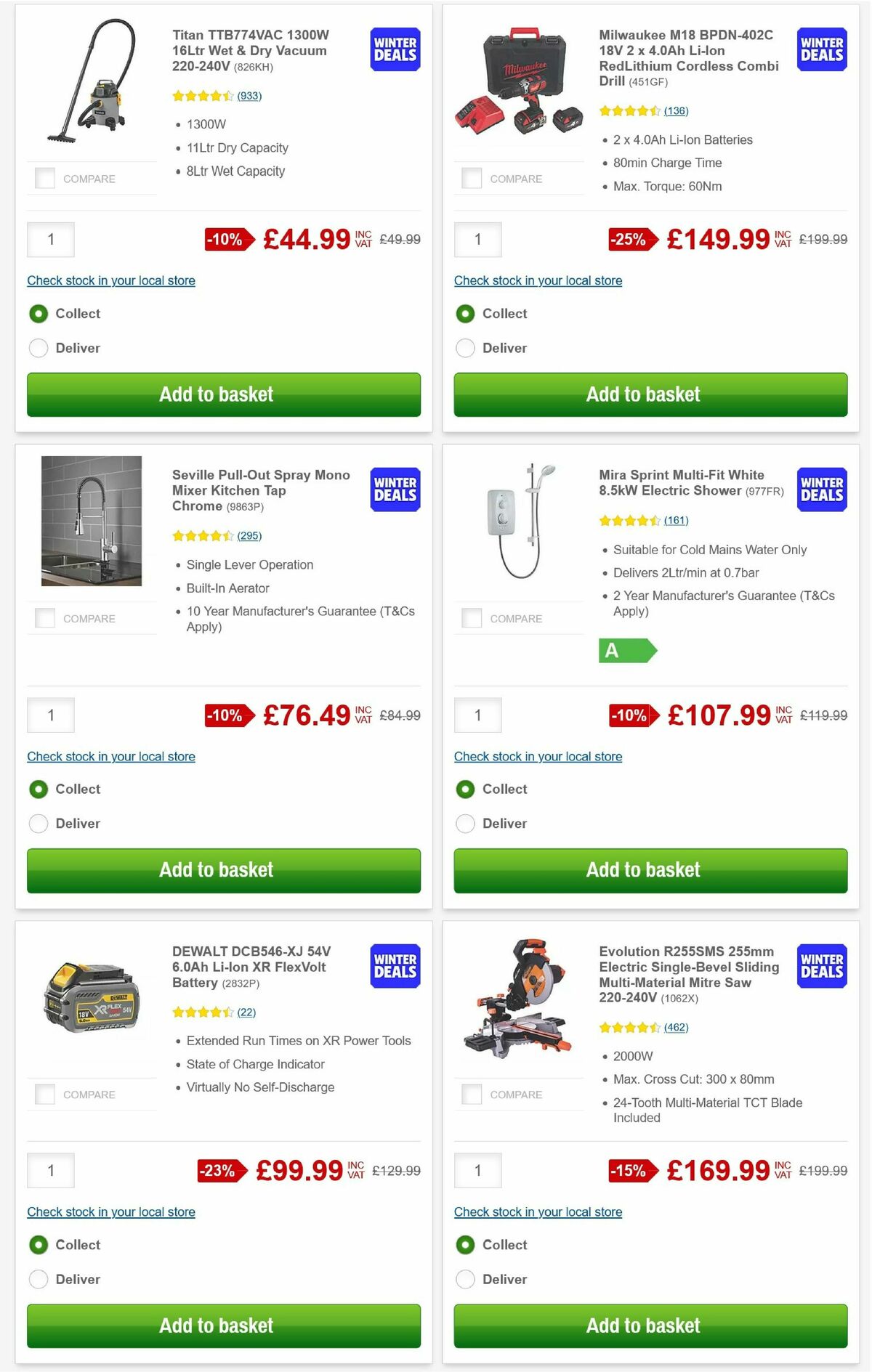Image resolution: width=872 pixels, height=1372 pixels.
Task: Click the Winter Deals badge on Titan vacuum
Action: click(x=394, y=49)
